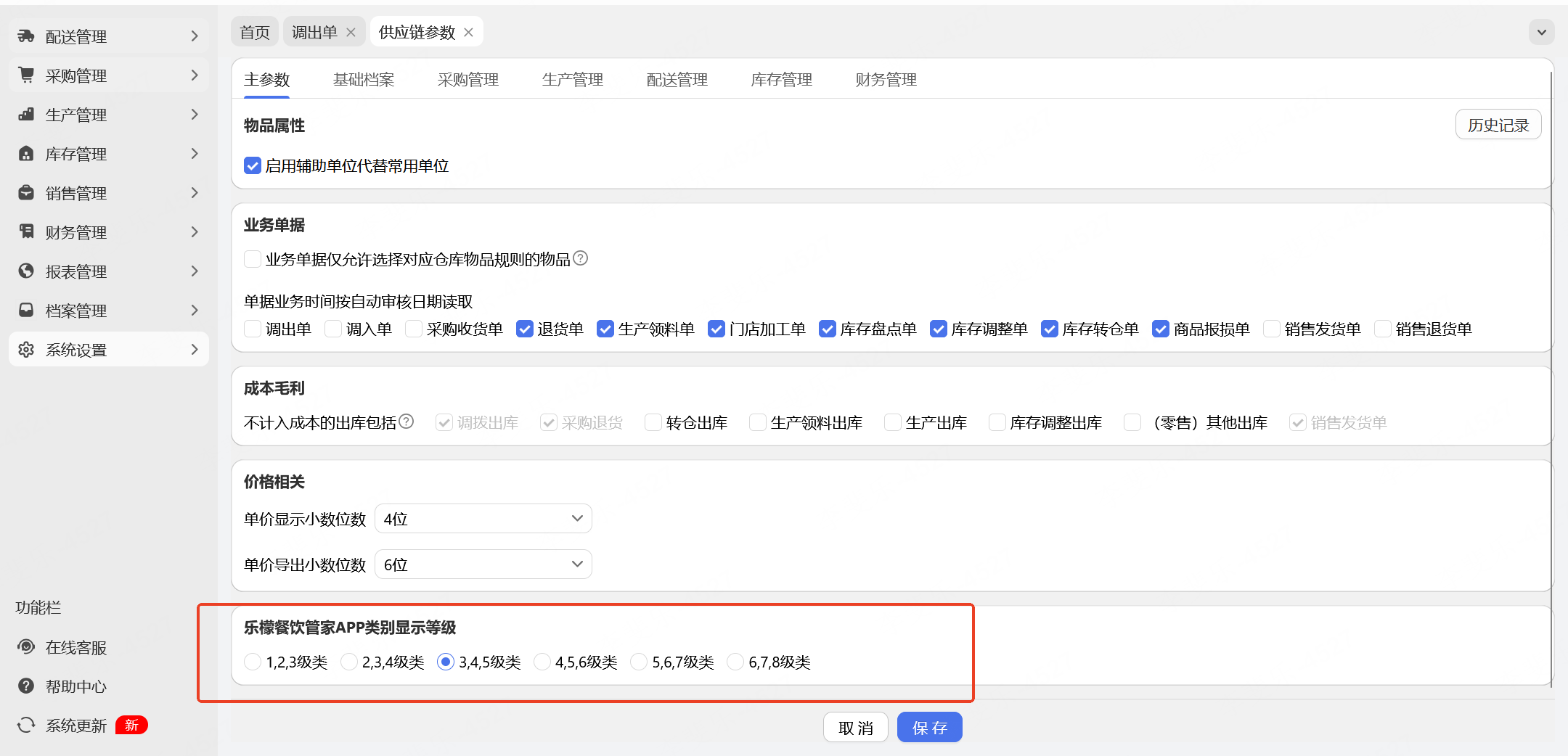
Task: Select the 1,2,3级类 radio option
Action: [253, 662]
